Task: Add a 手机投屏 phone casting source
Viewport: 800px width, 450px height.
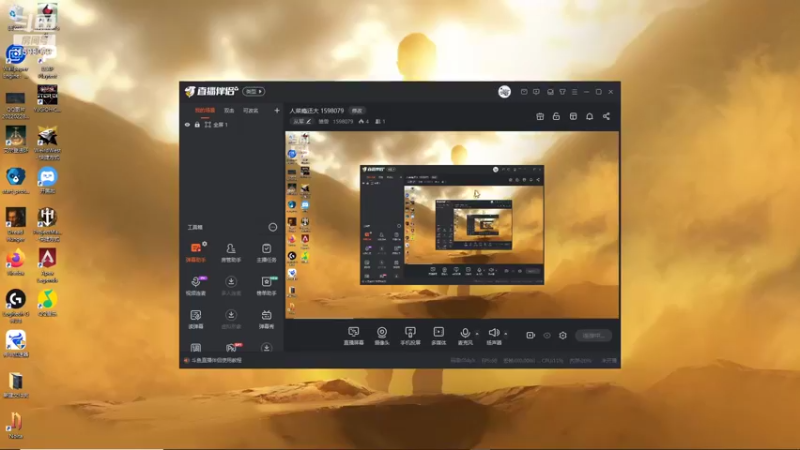Action: click(410, 336)
